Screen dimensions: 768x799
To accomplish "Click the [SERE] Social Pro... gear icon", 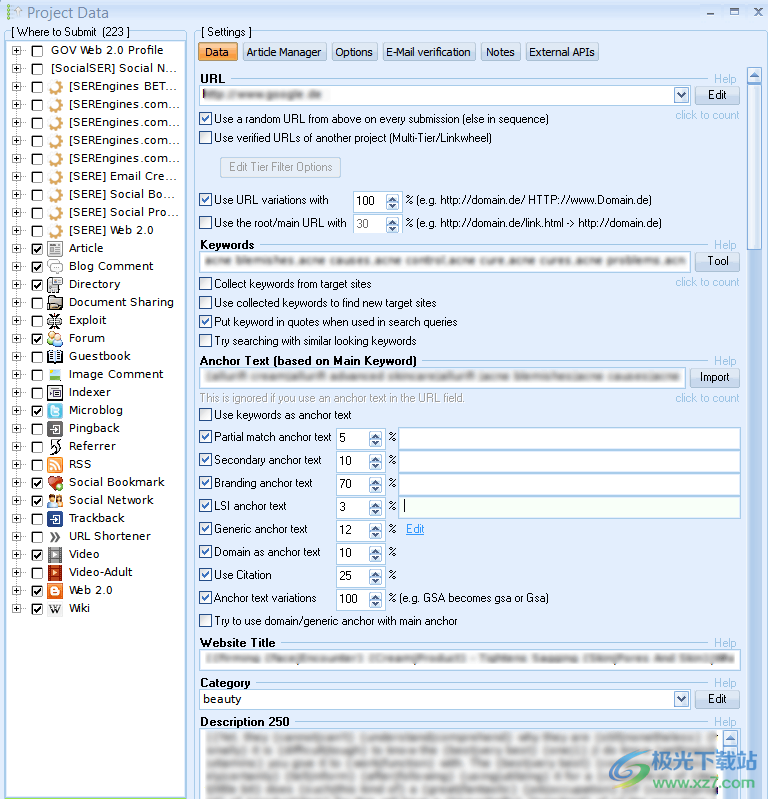I will point(55,212).
